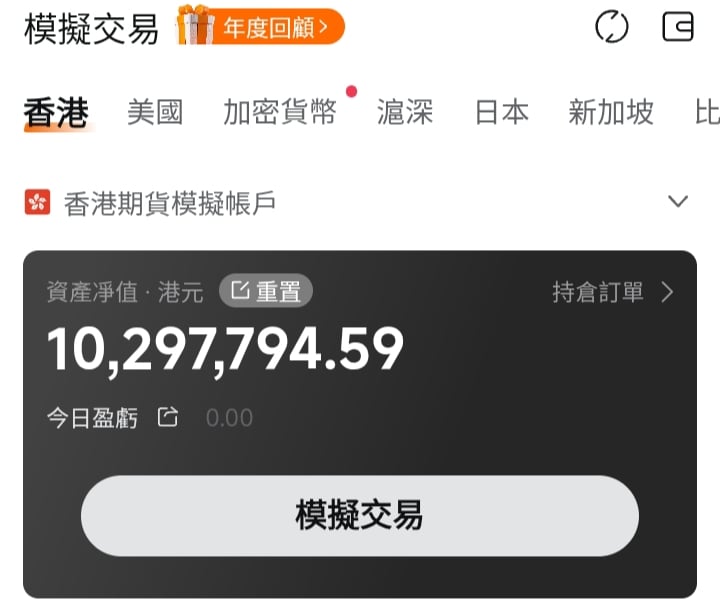
Task: Tap the share icon next to 今日盈虧
Action: click(x=168, y=417)
